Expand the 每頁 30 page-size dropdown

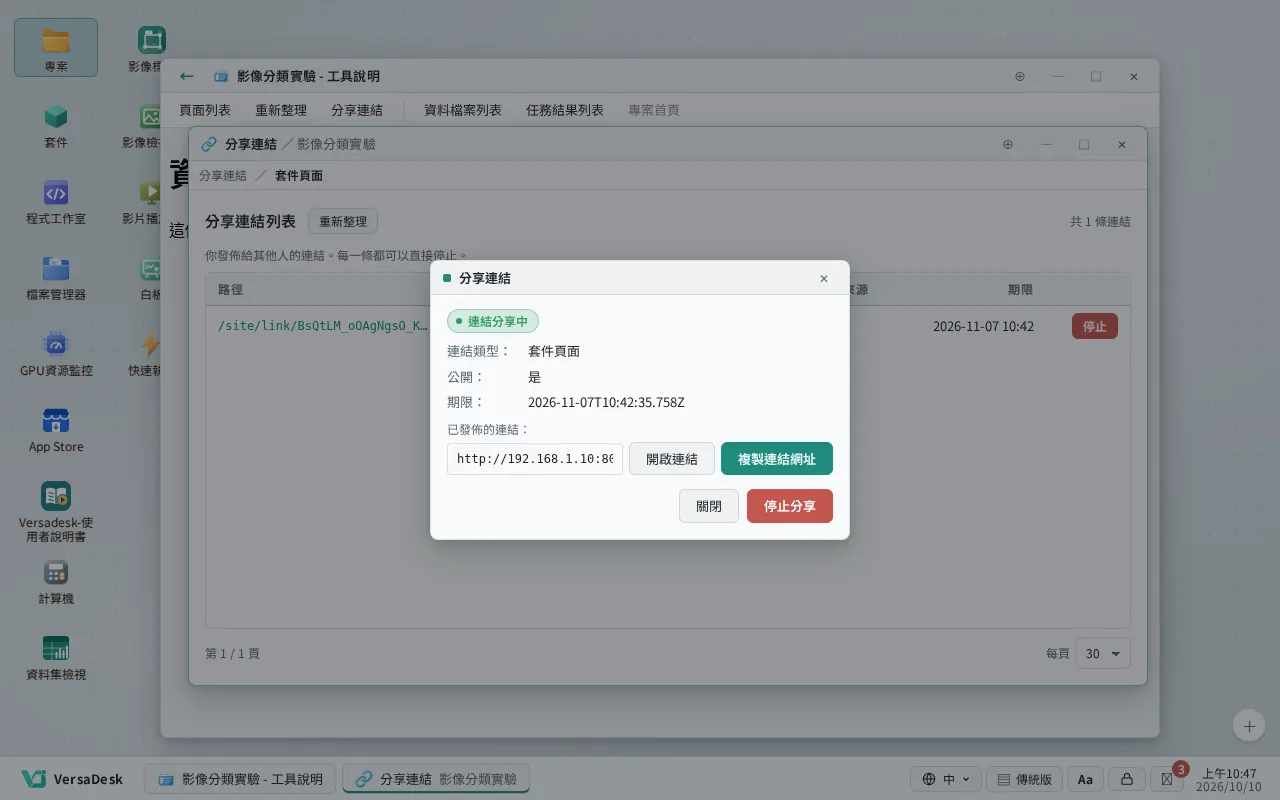pos(1103,653)
